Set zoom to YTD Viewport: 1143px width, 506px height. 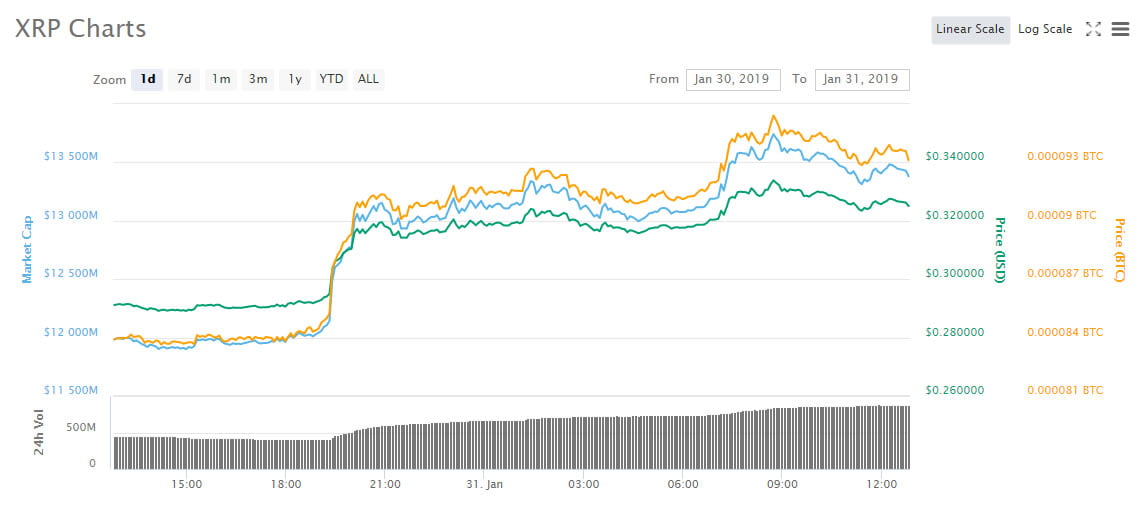[x=332, y=79]
